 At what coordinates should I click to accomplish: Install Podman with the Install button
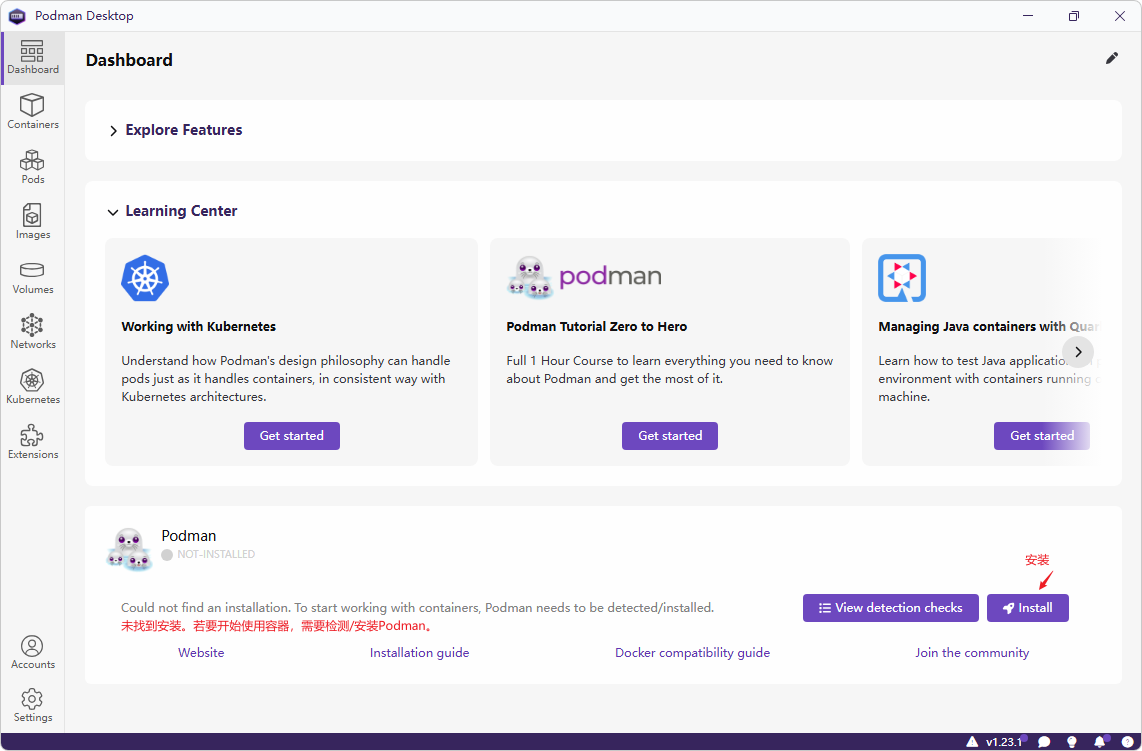tap(1027, 607)
